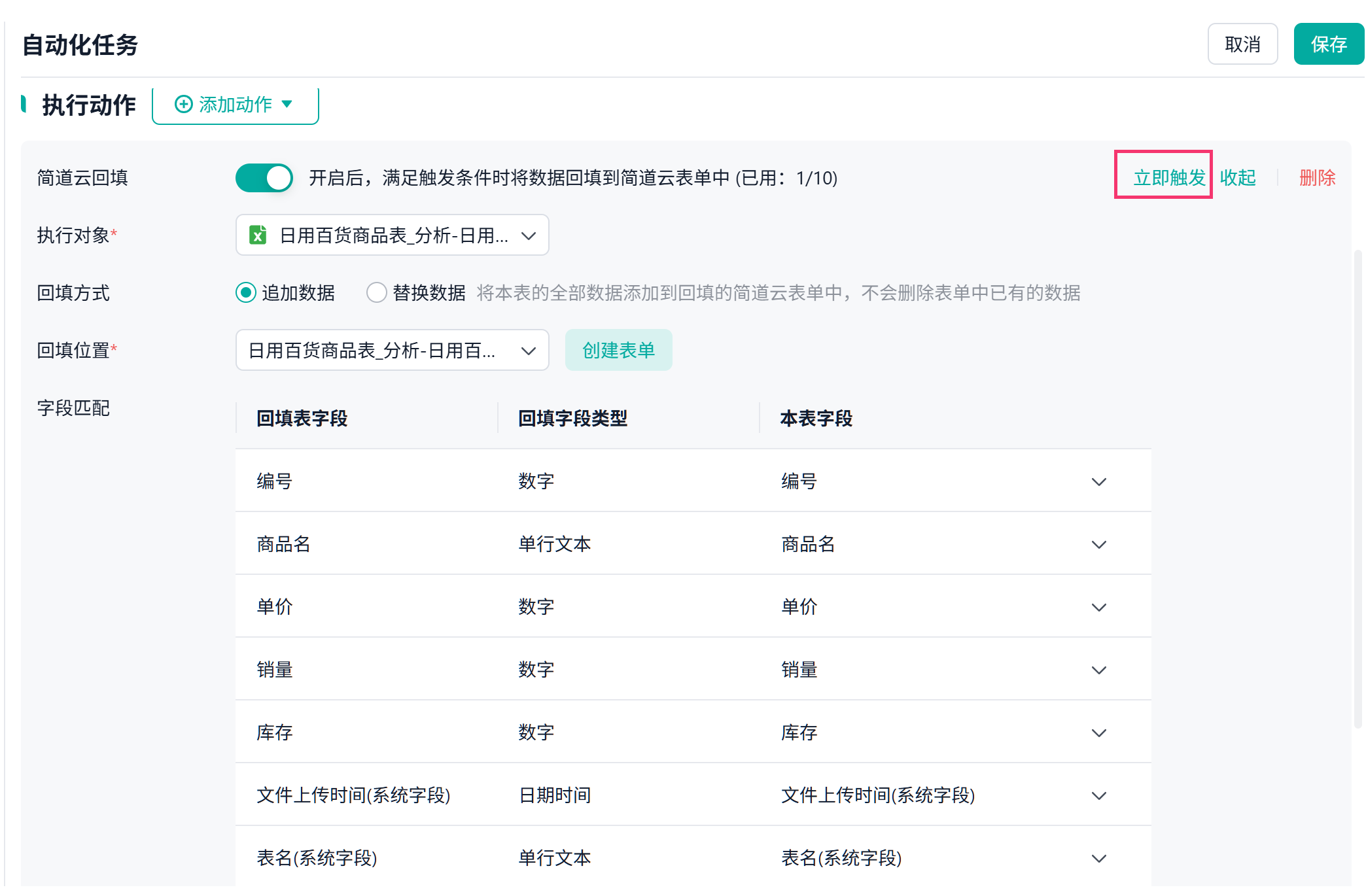Expand the 表名(系统字段) row's 本表字段 dropdown

pyautogui.click(x=1098, y=858)
